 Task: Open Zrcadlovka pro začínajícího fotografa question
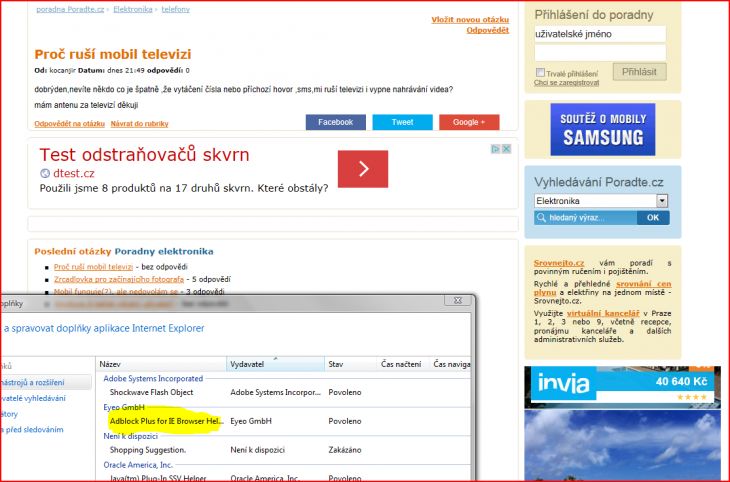pyautogui.click(x=119, y=279)
